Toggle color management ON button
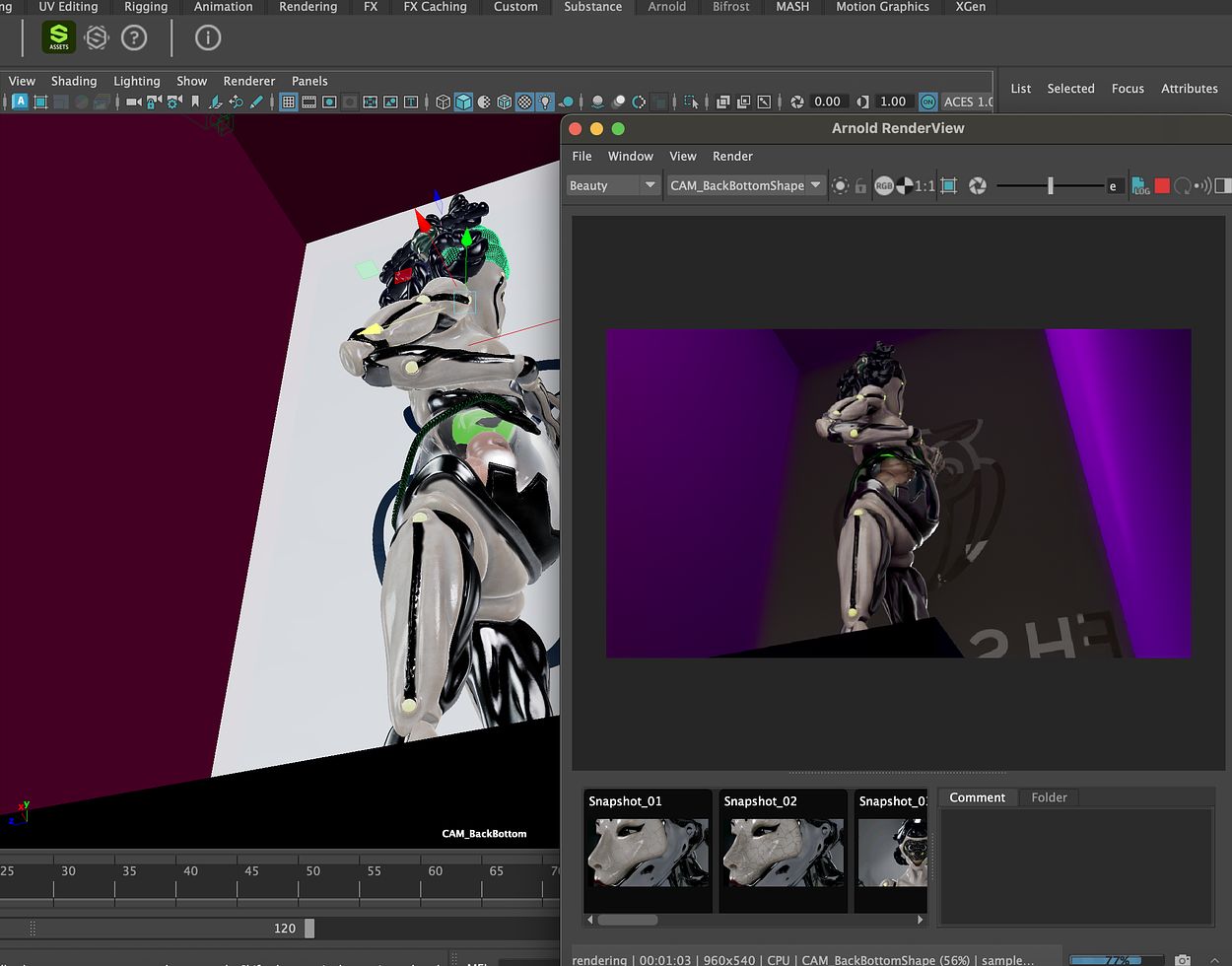The image size is (1232, 966). click(927, 102)
